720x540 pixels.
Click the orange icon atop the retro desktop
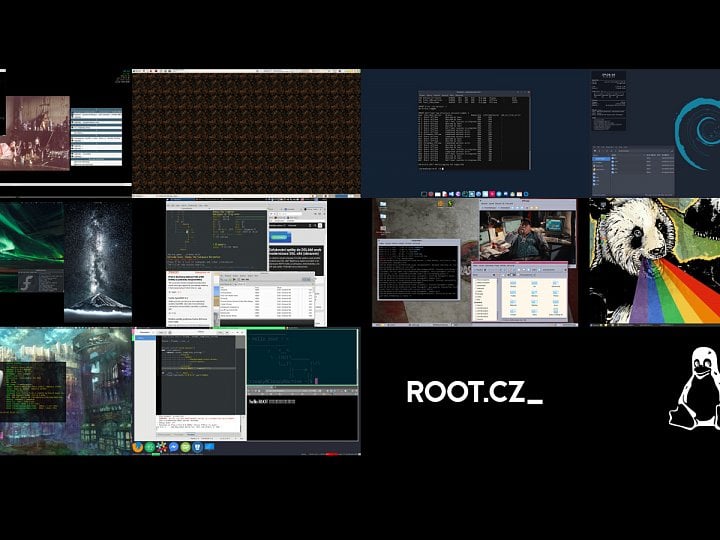[441, 204]
